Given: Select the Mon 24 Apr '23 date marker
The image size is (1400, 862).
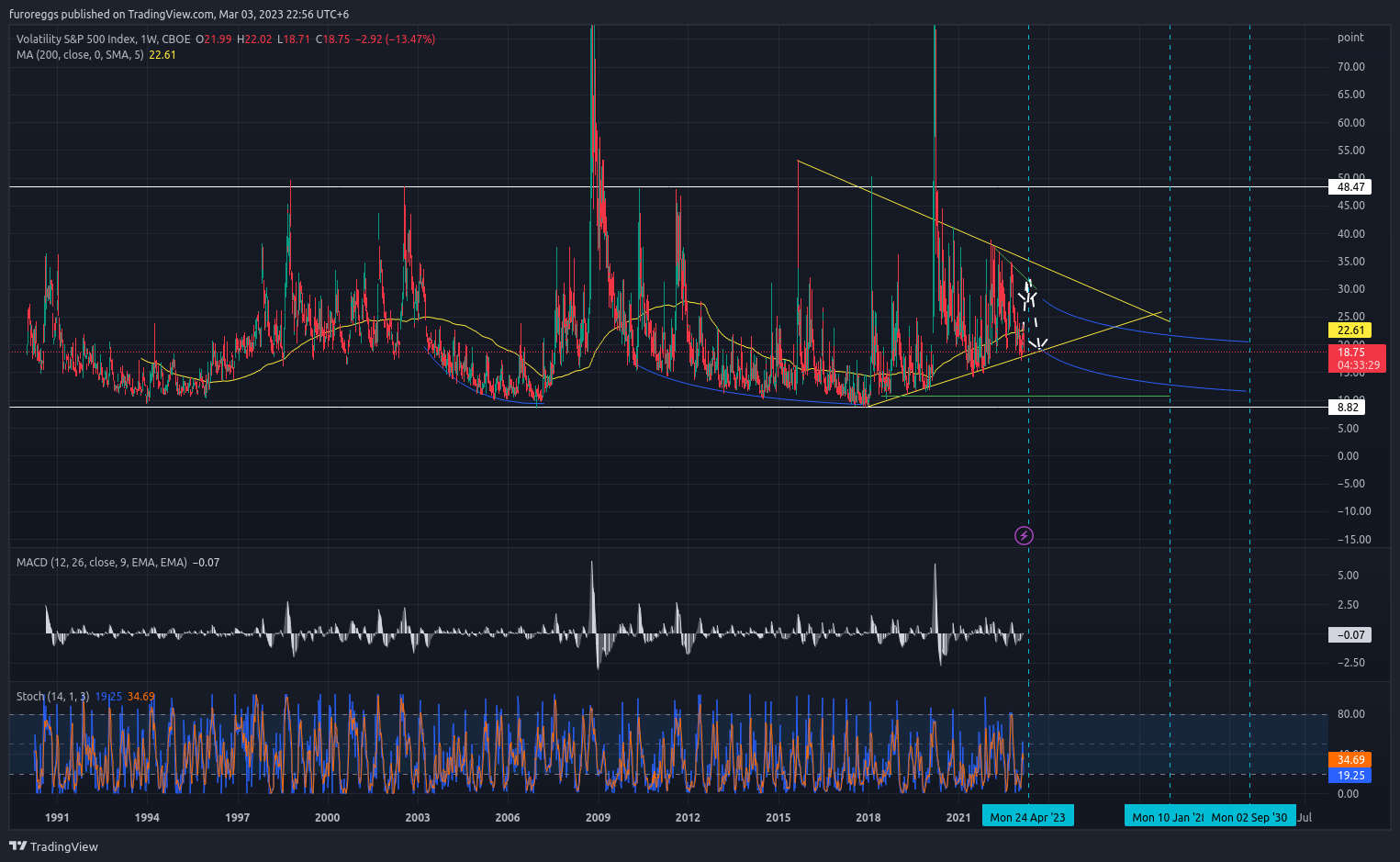Looking at the screenshot, I should click(1027, 817).
